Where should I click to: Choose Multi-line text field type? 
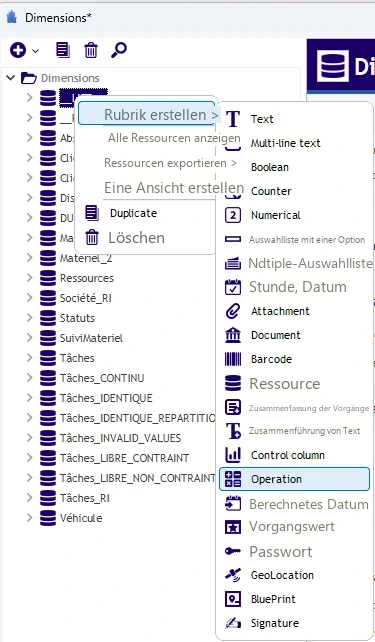tap(285, 143)
